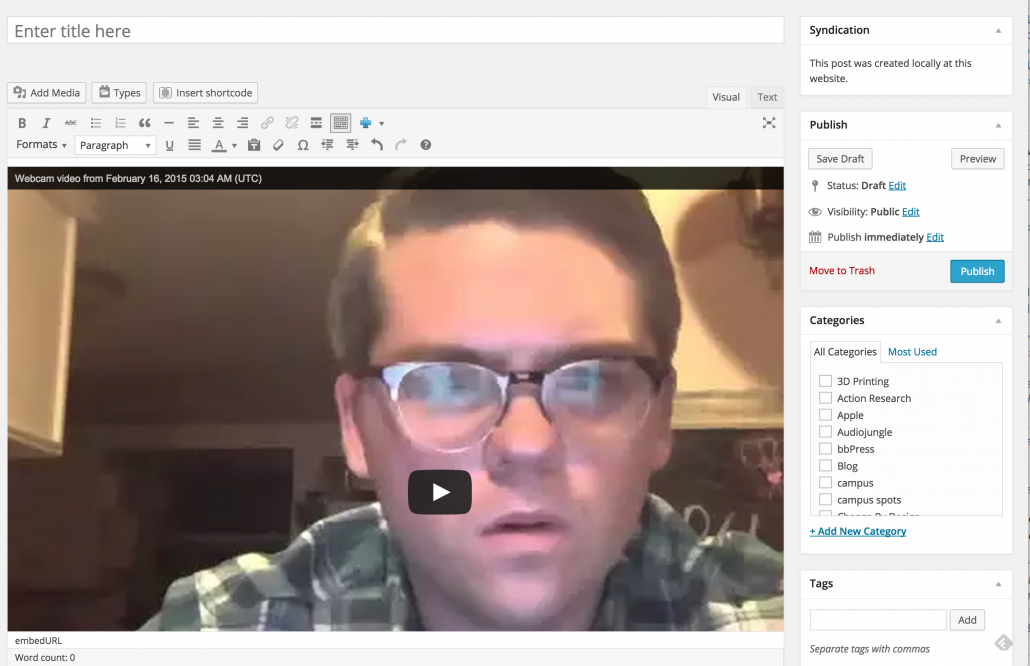Image resolution: width=1030 pixels, height=666 pixels.
Task: Toggle the toolbar kitchen sink
Action: (341, 123)
